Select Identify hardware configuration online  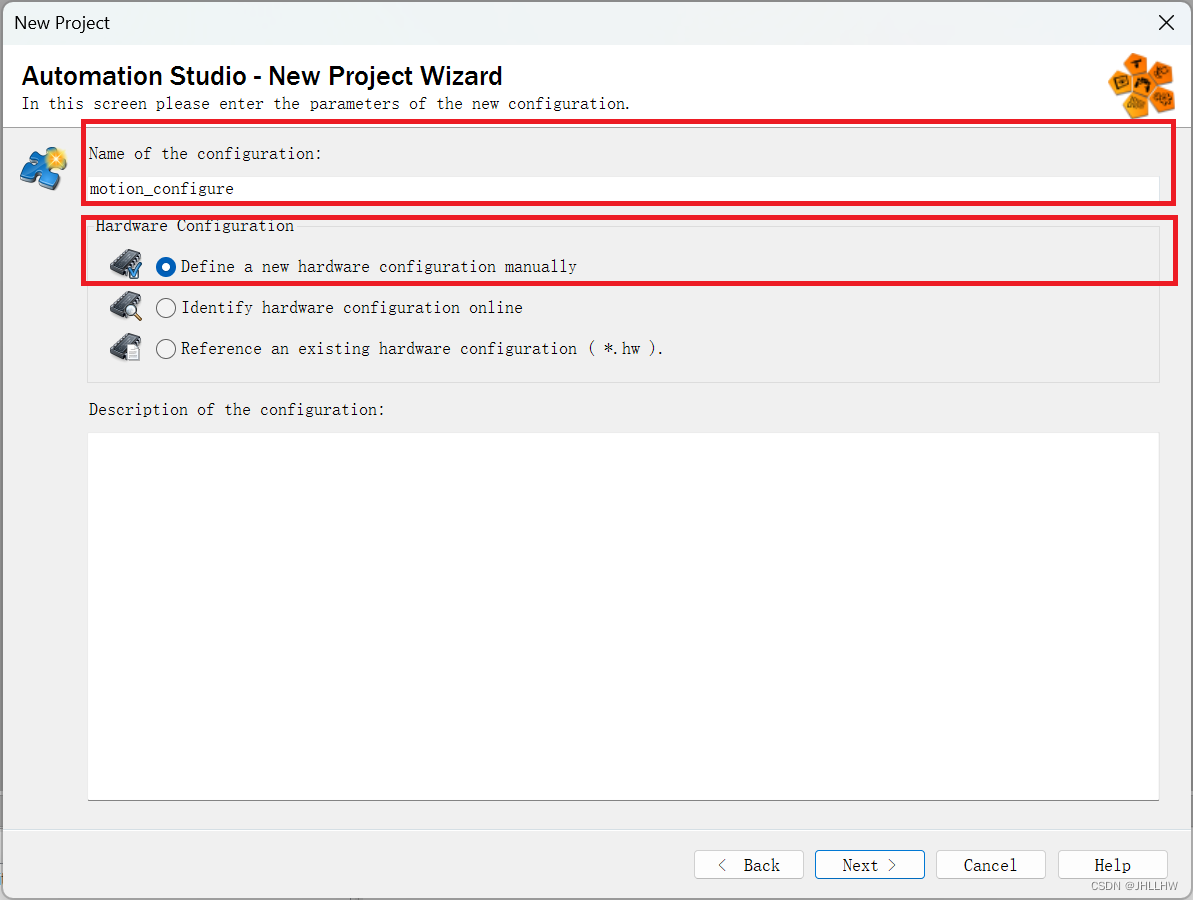[x=165, y=307]
